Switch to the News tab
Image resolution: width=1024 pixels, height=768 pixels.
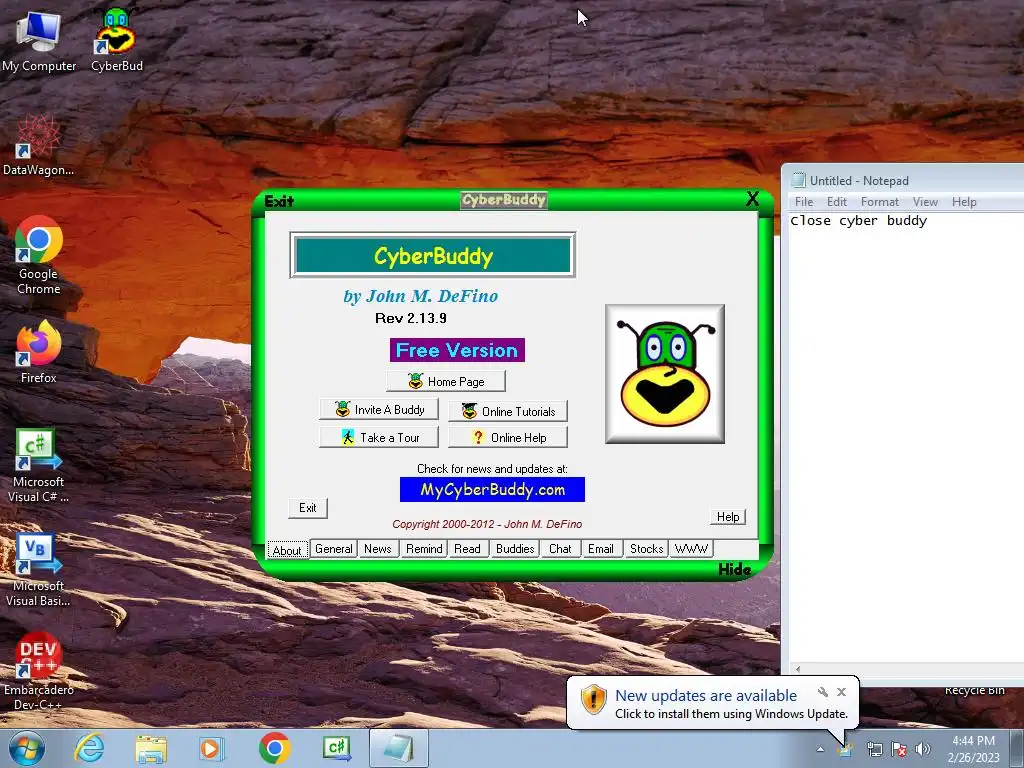pyautogui.click(x=377, y=549)
